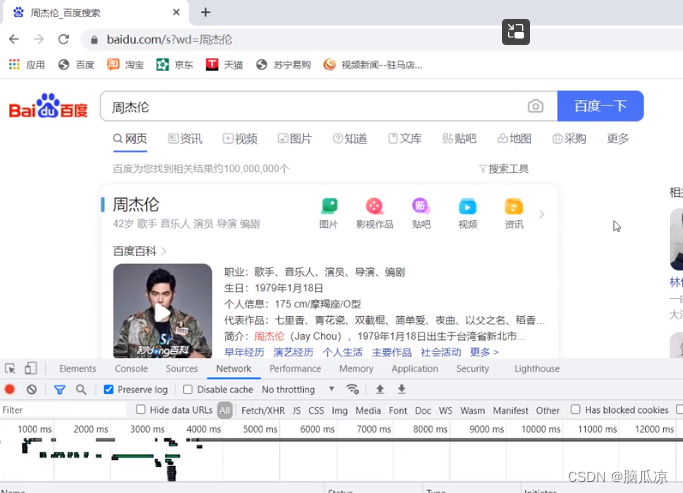This screenshot has width=683, height=493.
Task: Click the Baidu logo
Action: point(48,106)
